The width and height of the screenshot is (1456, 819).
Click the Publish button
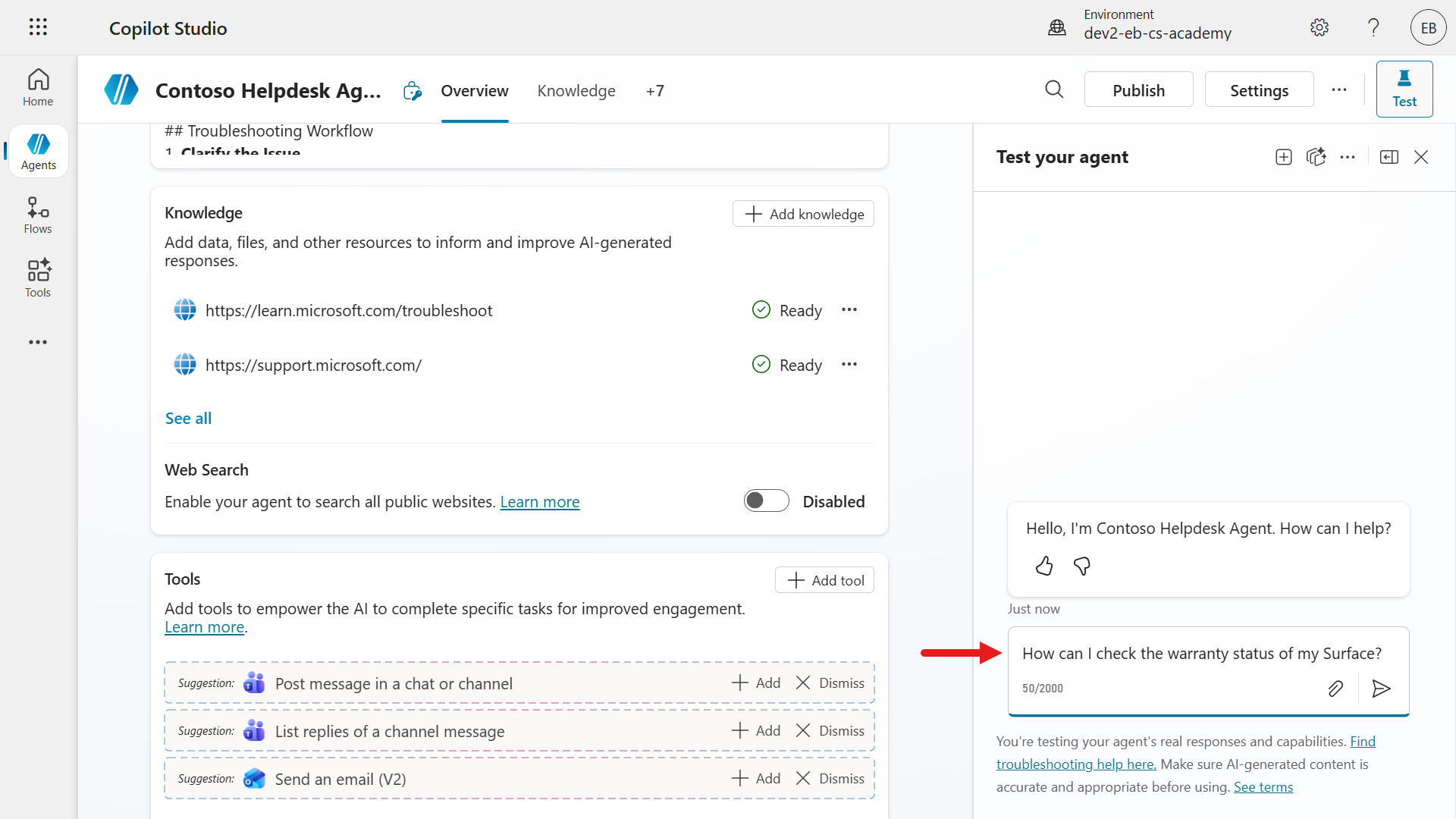click(1138, 90)
